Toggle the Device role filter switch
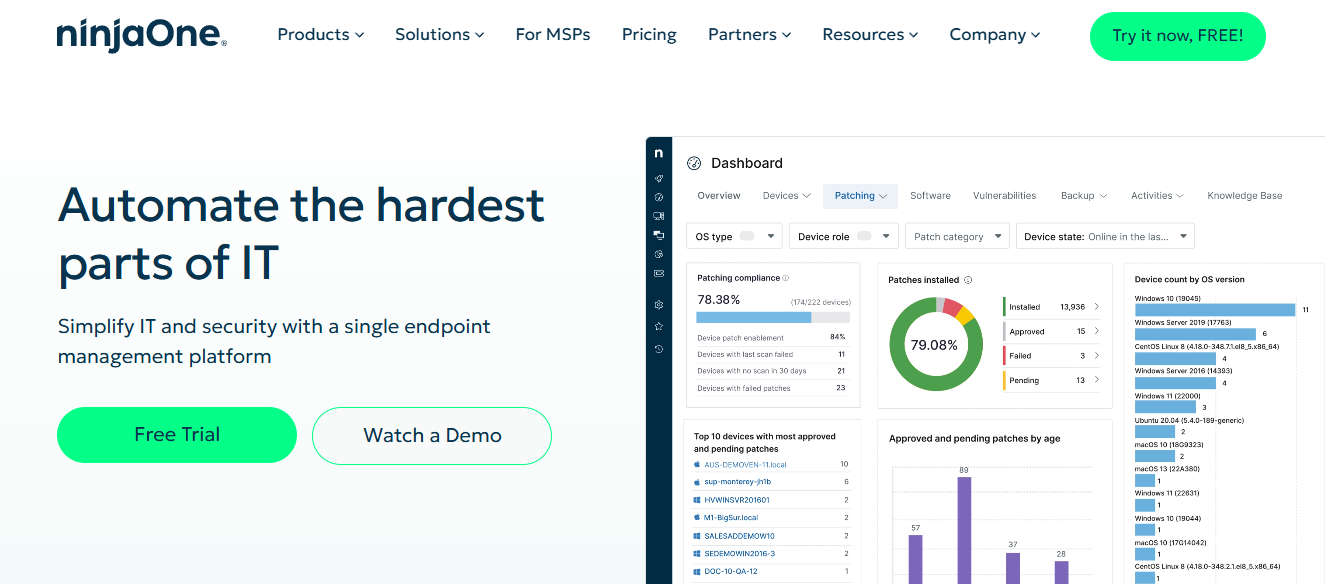1325x584 pixels. coord(868,236)
